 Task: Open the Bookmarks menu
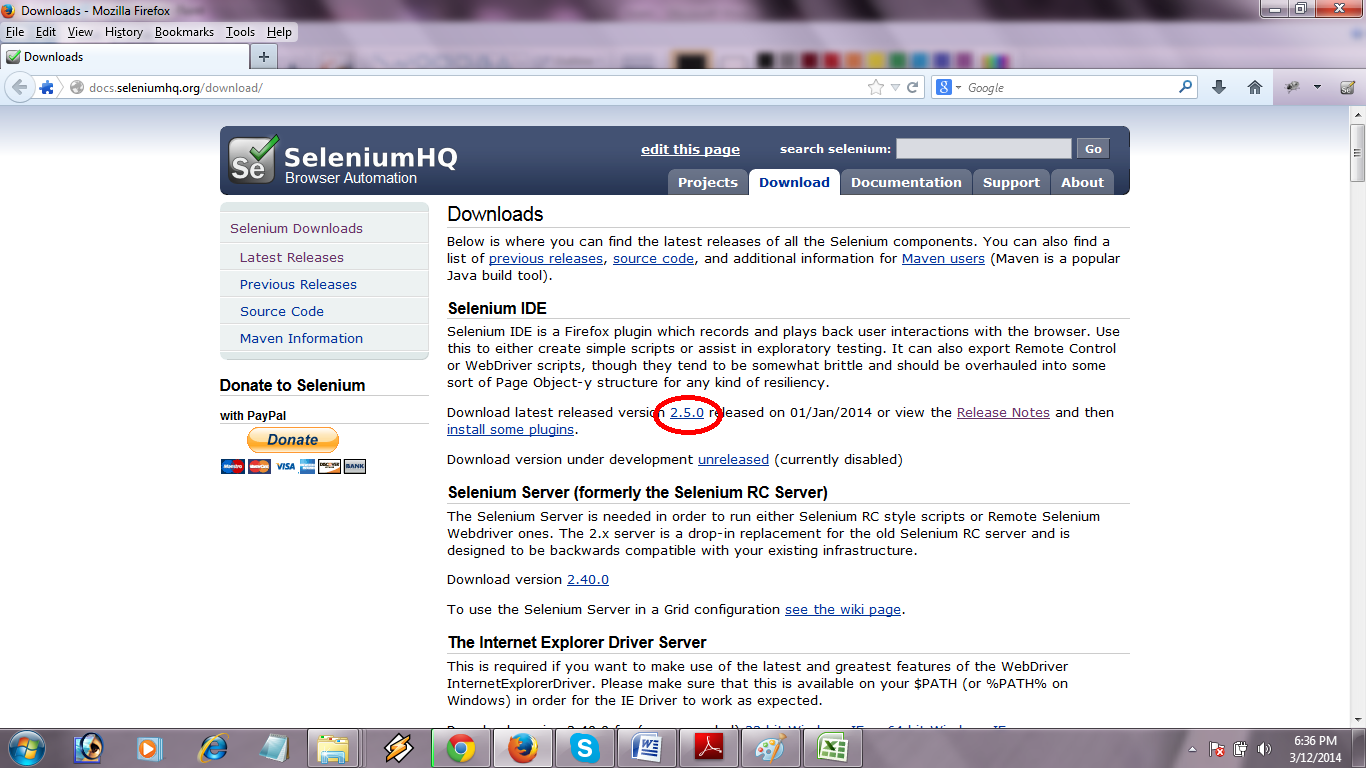[184, 32]
